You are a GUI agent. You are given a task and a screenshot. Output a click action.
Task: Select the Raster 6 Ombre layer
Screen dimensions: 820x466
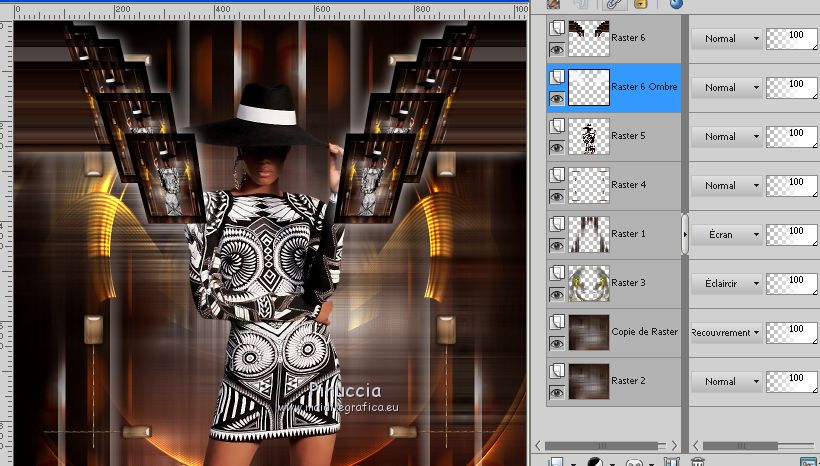pyautogui.click(x=644, y=87)
